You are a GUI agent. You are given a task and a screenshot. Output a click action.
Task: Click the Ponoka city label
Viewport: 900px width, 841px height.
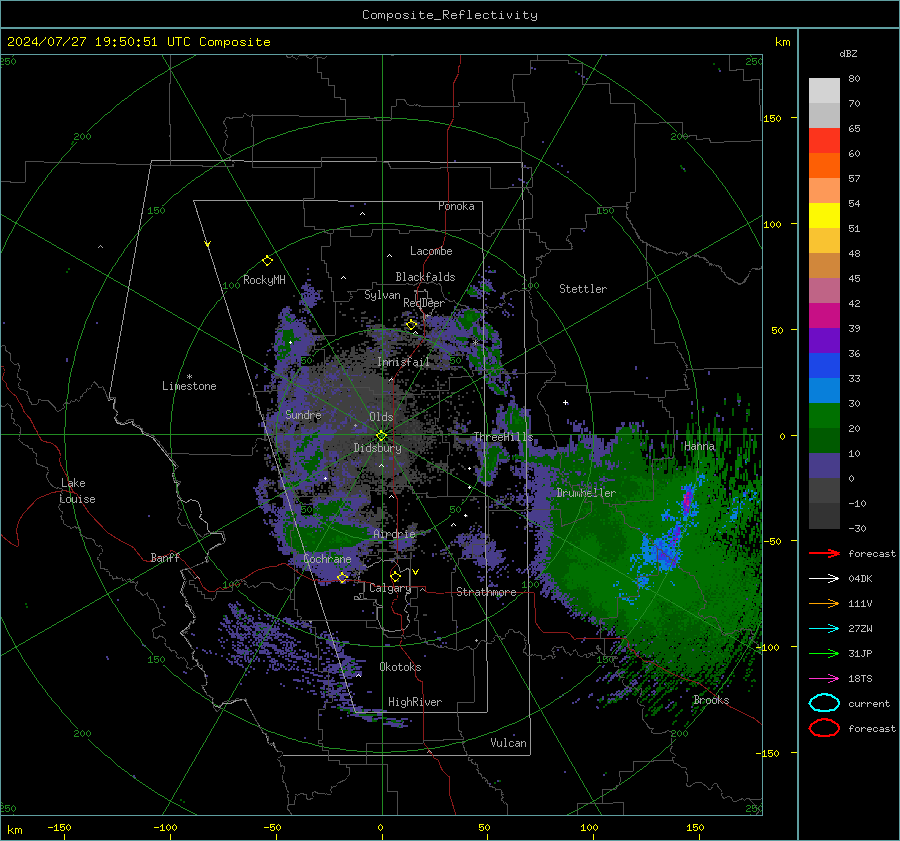(456, 206)
